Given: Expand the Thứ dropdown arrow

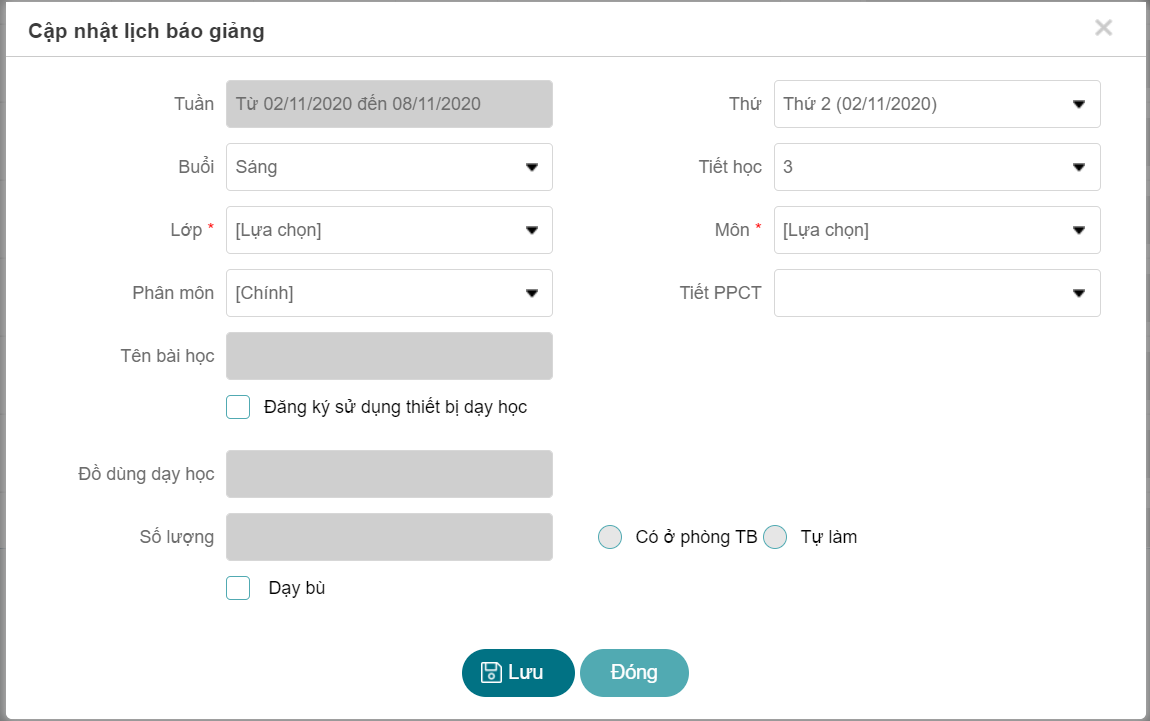Looking at the screenshot, I should (x=1079, y=104).
